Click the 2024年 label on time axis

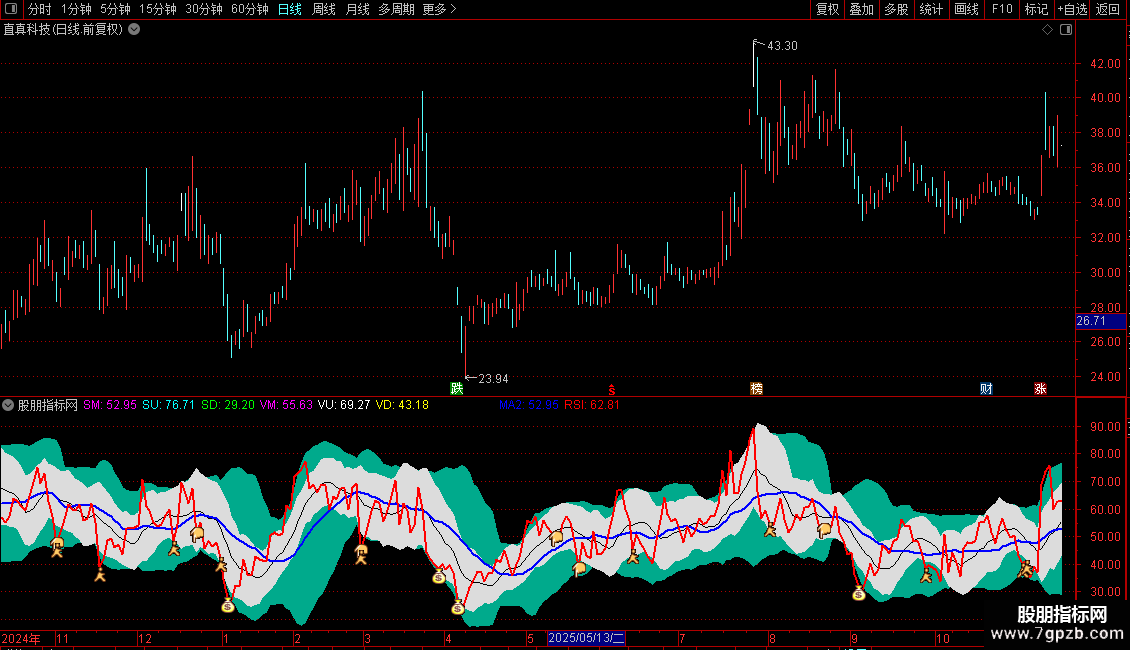click(21, 638)
